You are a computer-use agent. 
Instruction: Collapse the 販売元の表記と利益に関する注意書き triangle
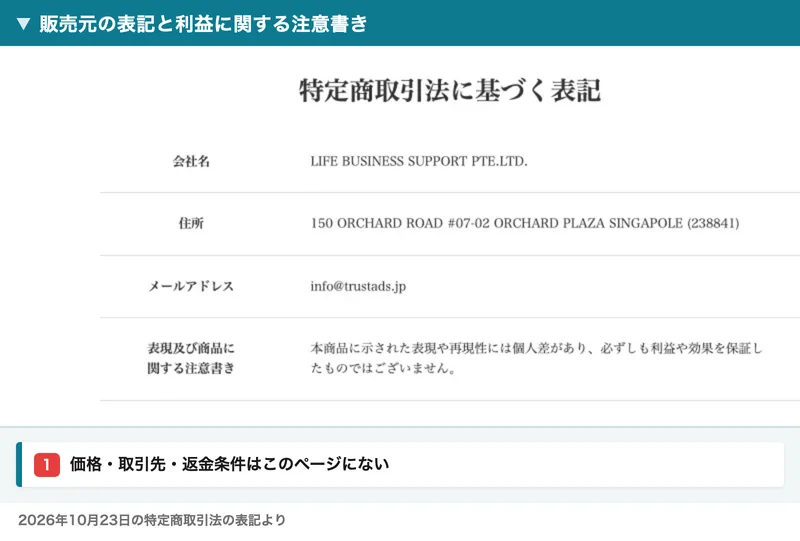pos(23,23)
